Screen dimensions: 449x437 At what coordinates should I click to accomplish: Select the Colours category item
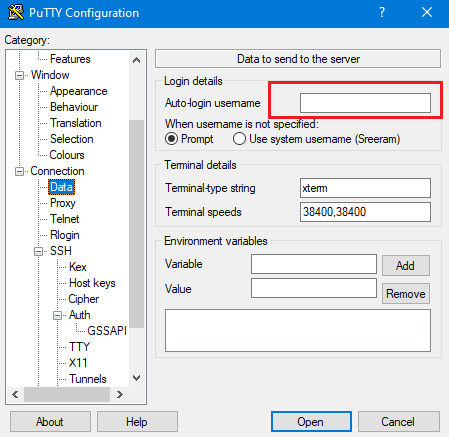tap(67, 155)
